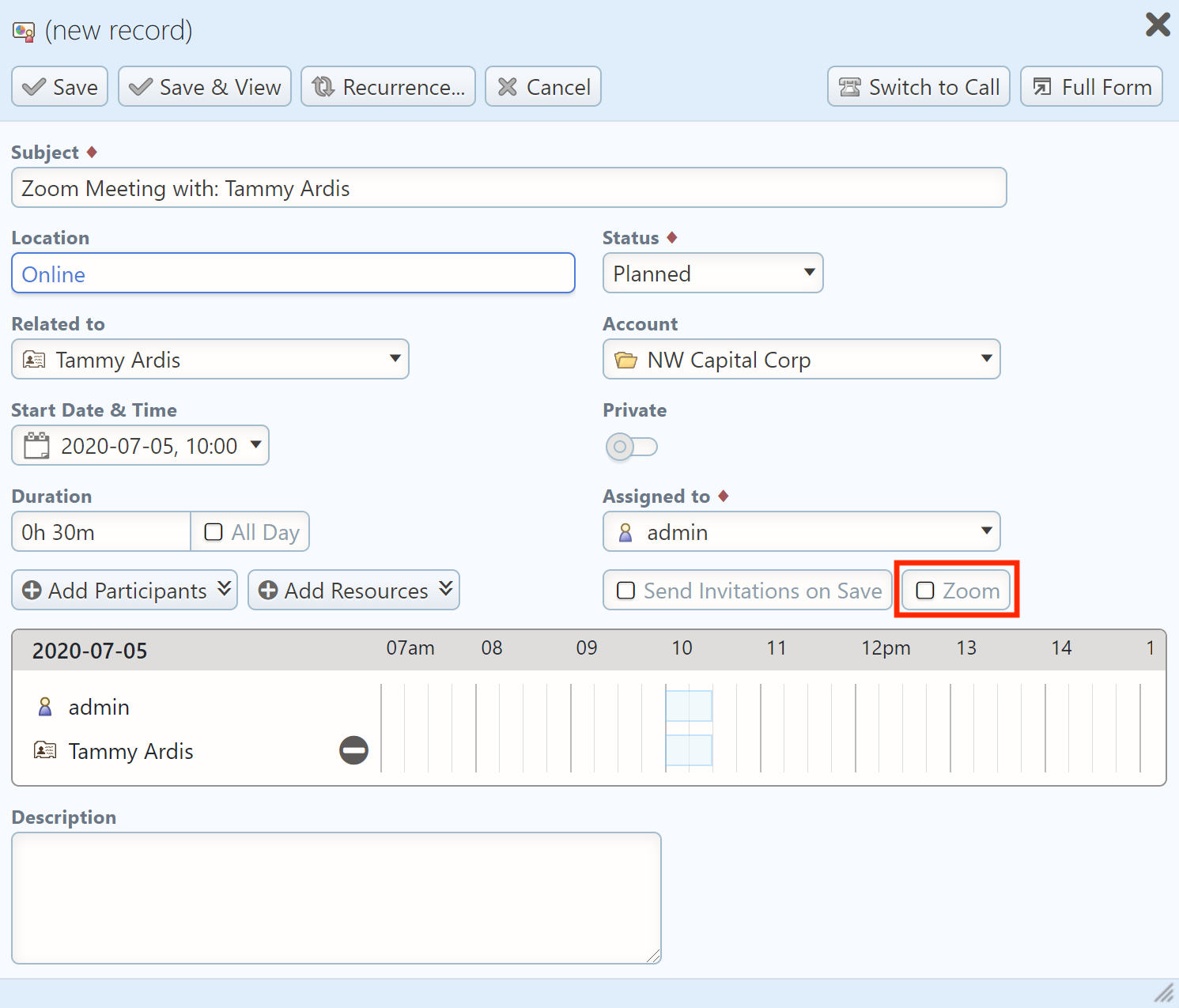
Task: Expand Add Resources menu
Action: pos(354,590)
